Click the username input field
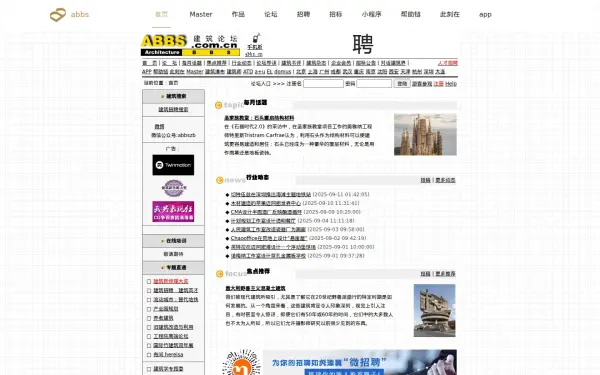600x375 pixels. pos(323,83)
